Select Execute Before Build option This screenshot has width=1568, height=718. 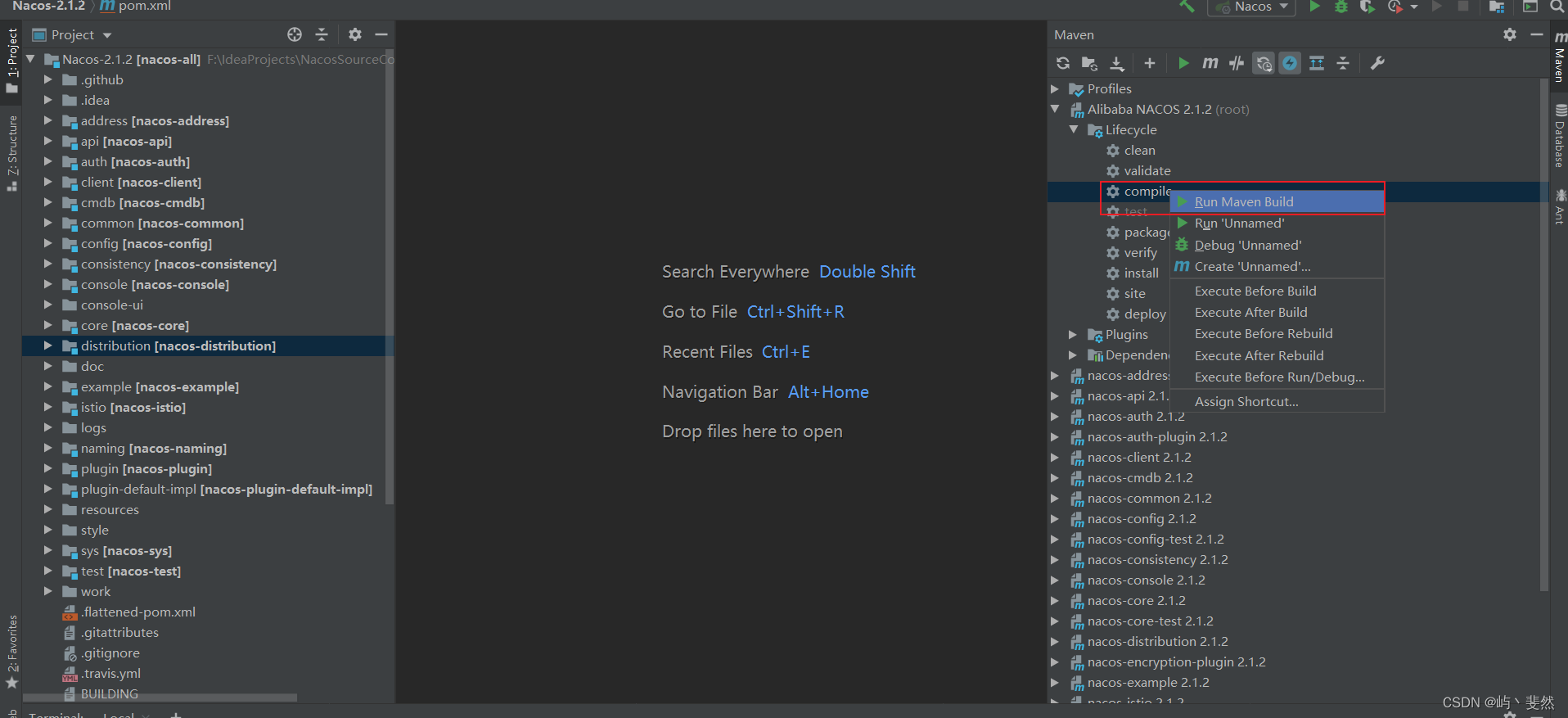click(x=1277, y=291)
